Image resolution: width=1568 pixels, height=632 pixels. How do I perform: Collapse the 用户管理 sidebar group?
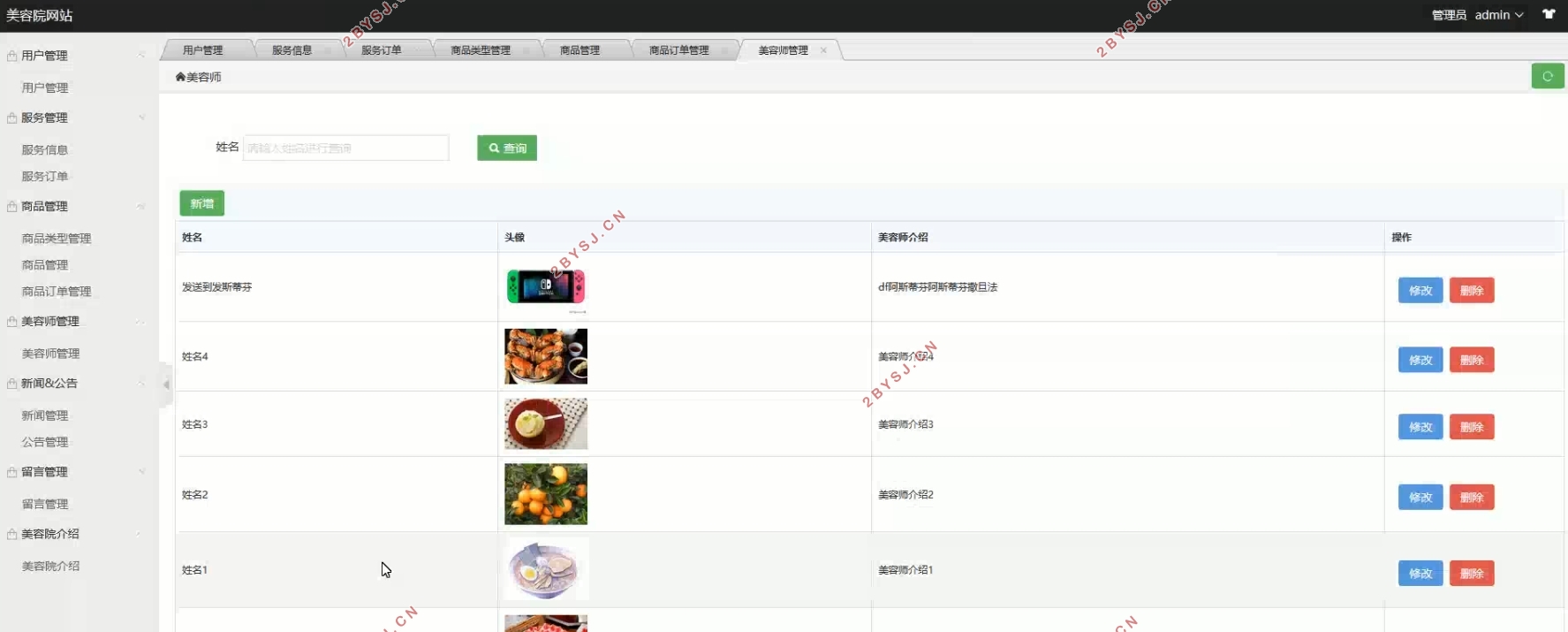pos(141,56)
